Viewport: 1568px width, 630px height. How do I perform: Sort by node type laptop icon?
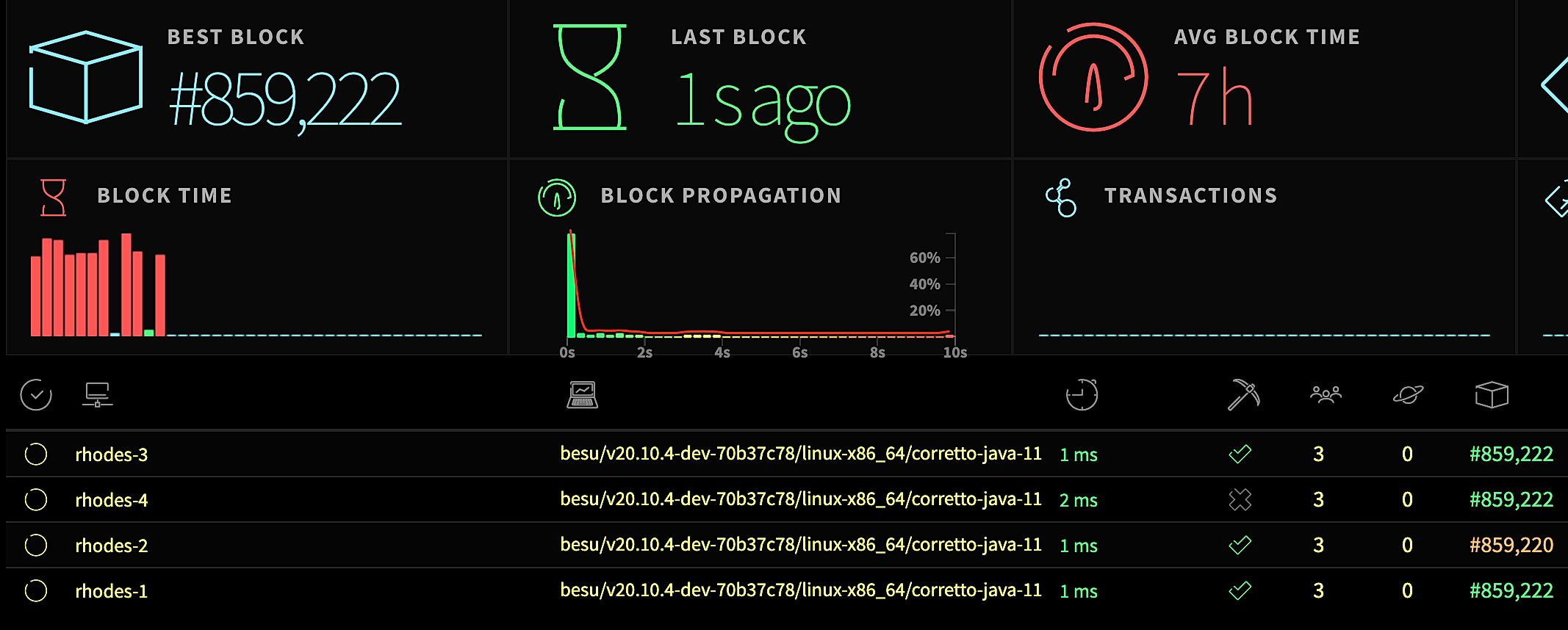(583, 395)
